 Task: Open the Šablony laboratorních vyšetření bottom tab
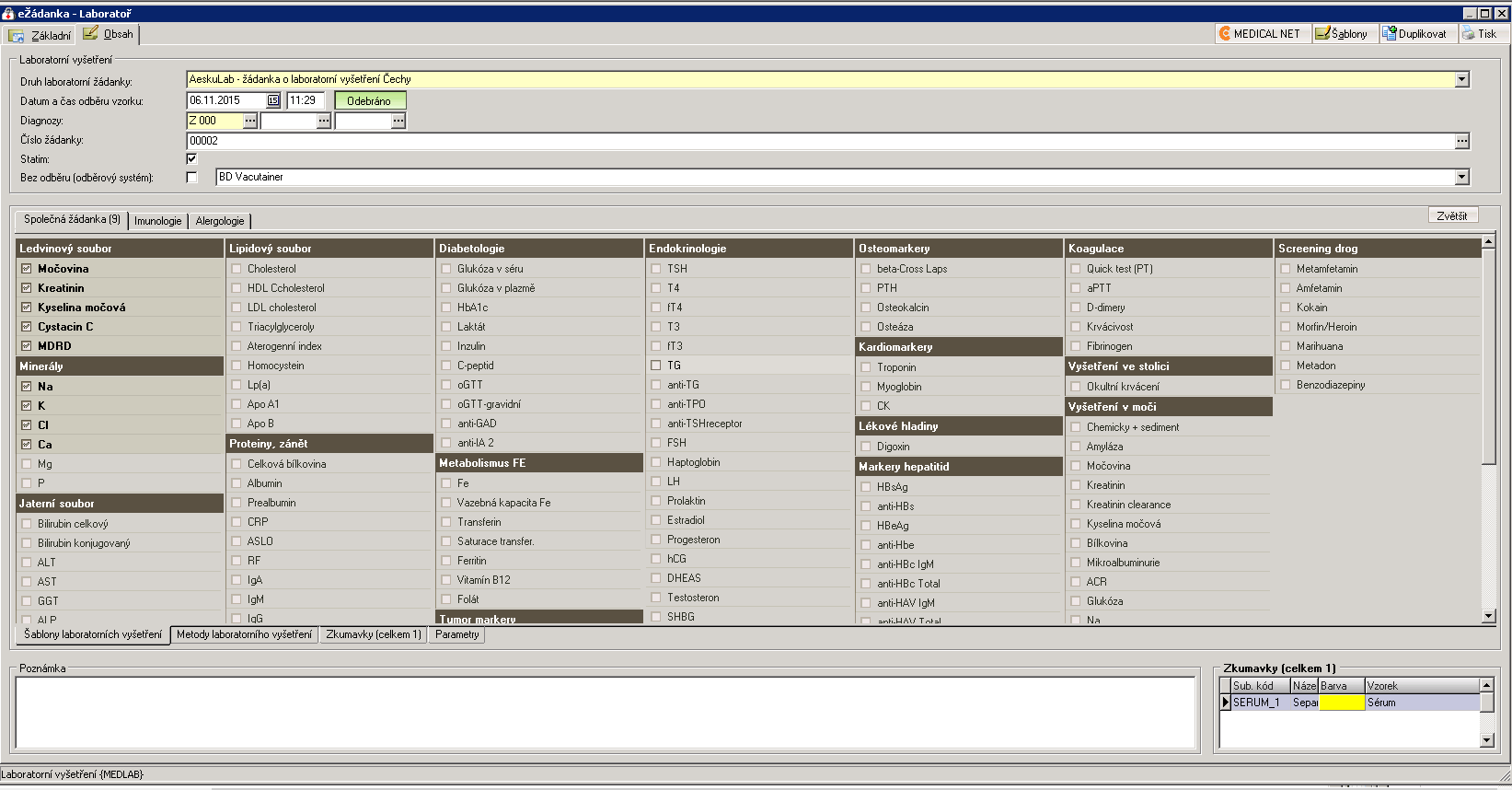(93, 634)
